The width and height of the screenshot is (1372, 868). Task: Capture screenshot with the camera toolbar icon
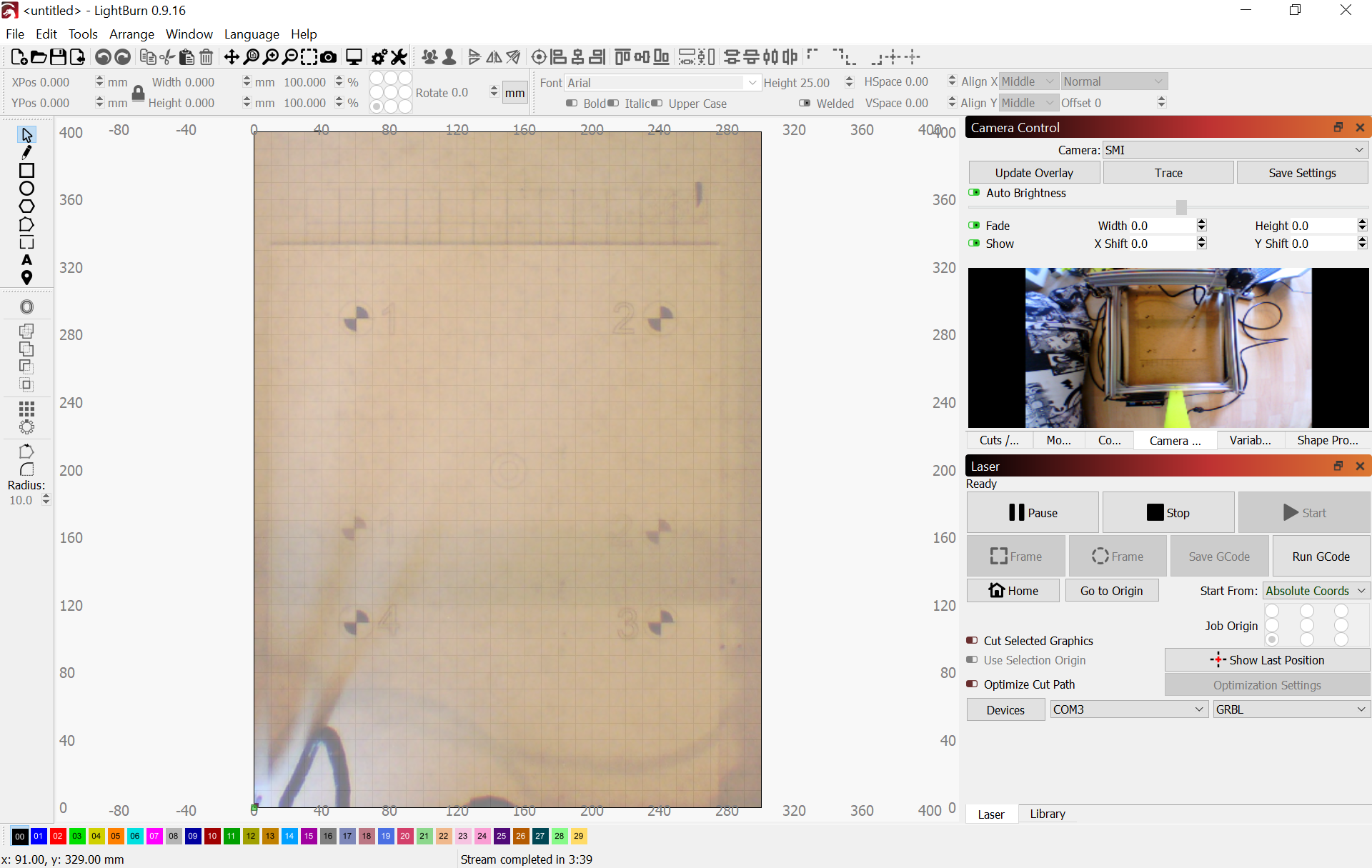[329, 57]
